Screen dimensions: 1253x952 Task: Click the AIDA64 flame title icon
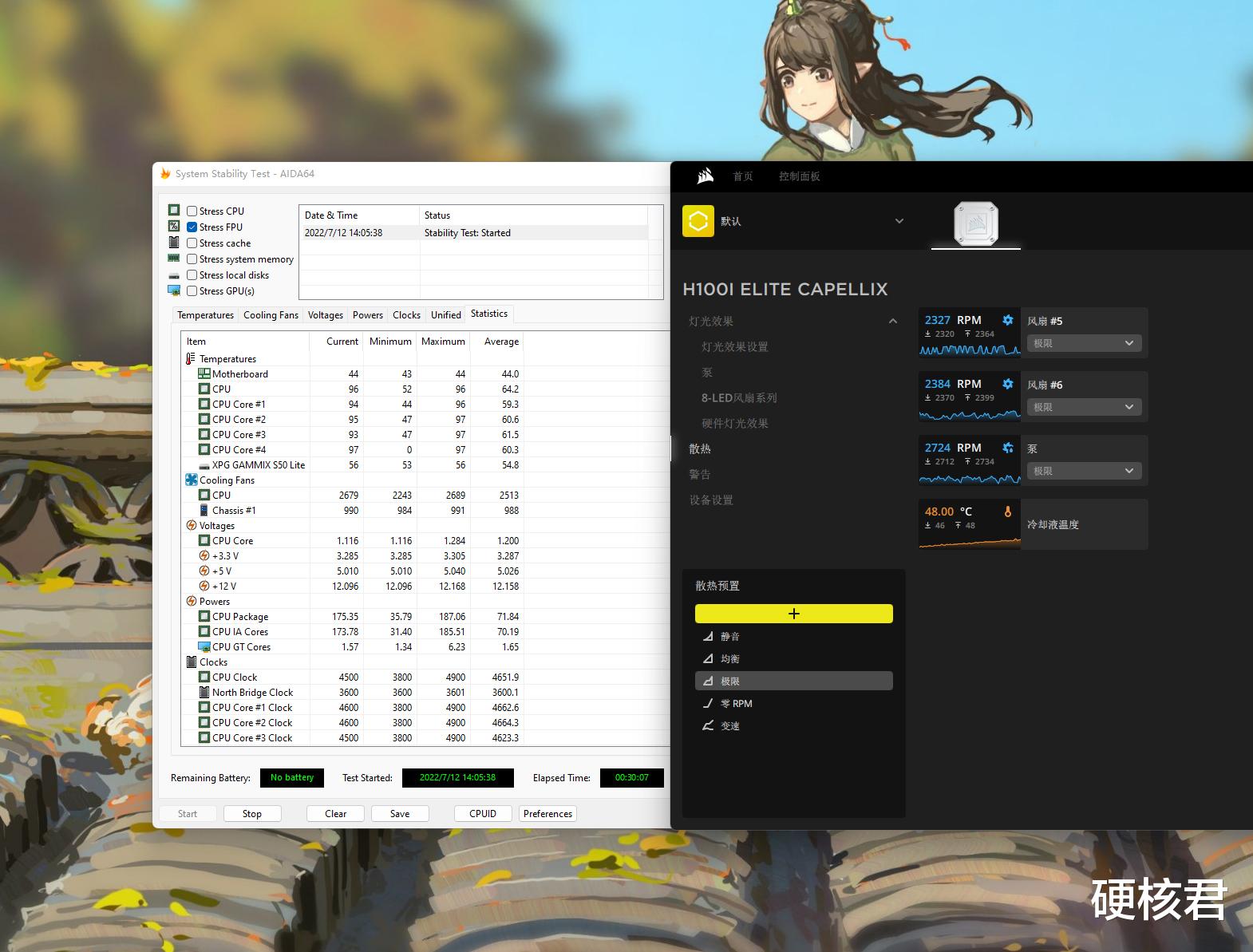click(165, 173)
